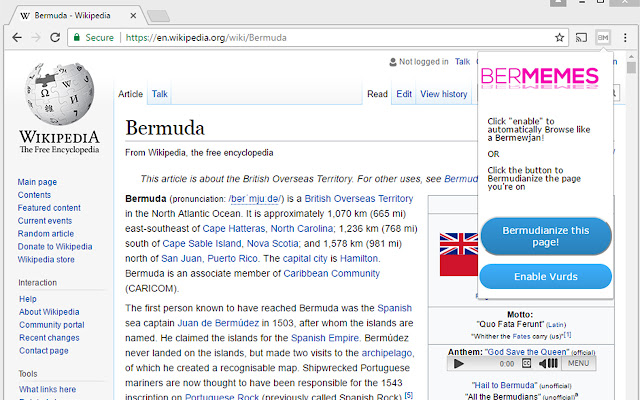Select the Read tab
This screenshot has height=400, width=640.
377,94
